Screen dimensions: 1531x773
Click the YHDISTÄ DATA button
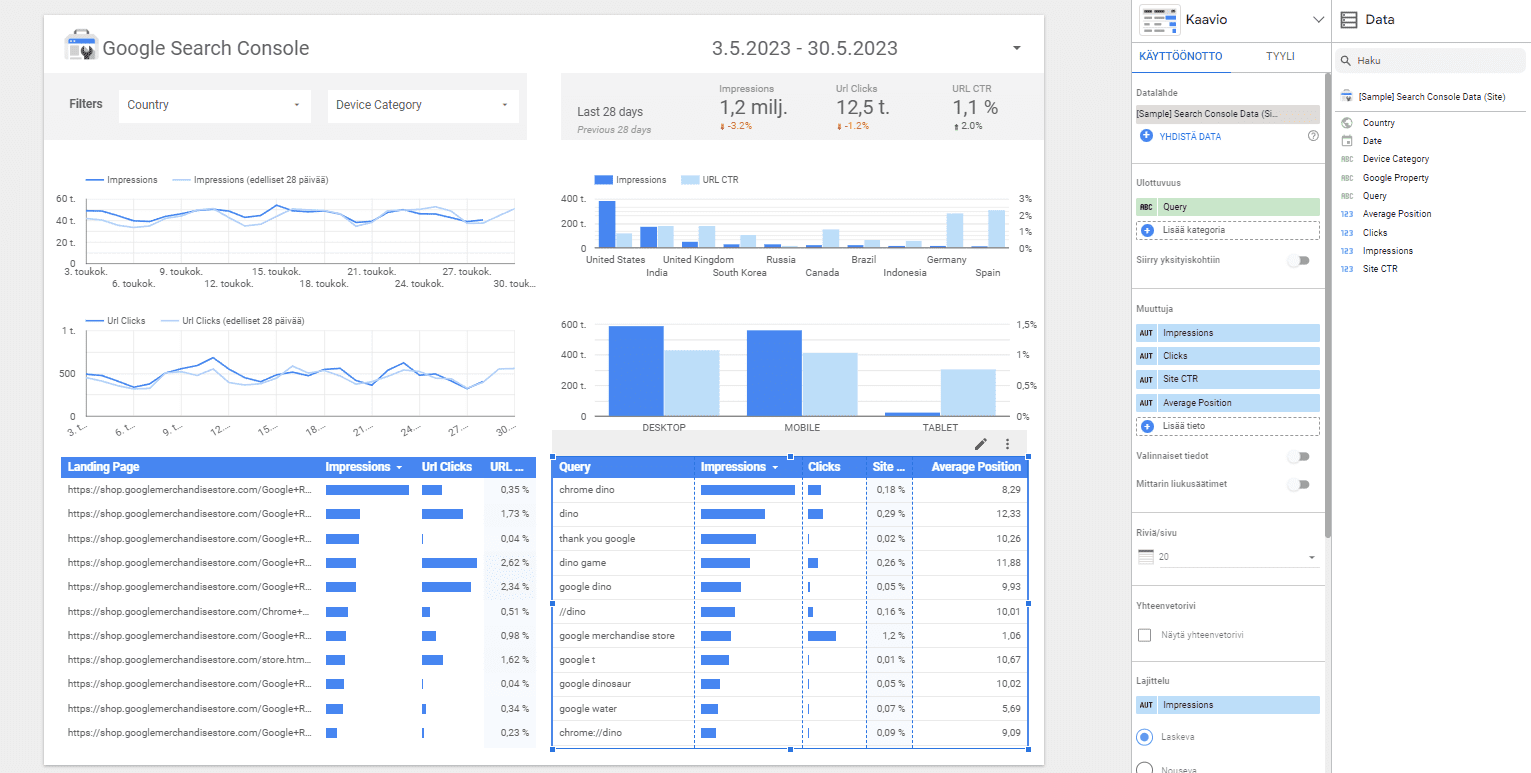point(1190,136)
